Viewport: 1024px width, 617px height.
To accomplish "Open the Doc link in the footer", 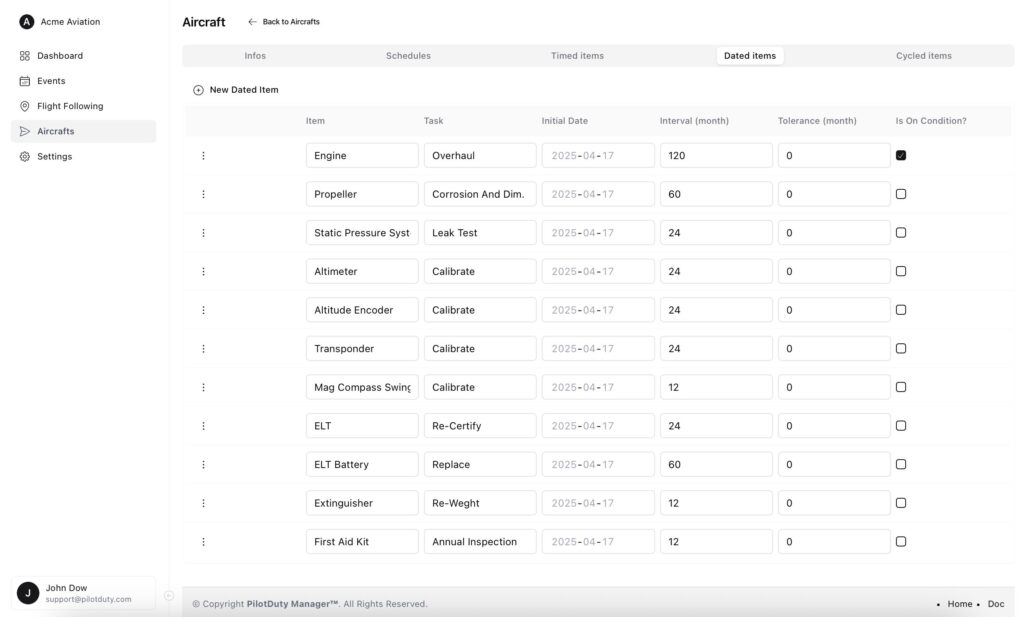I will click(995, 604).
